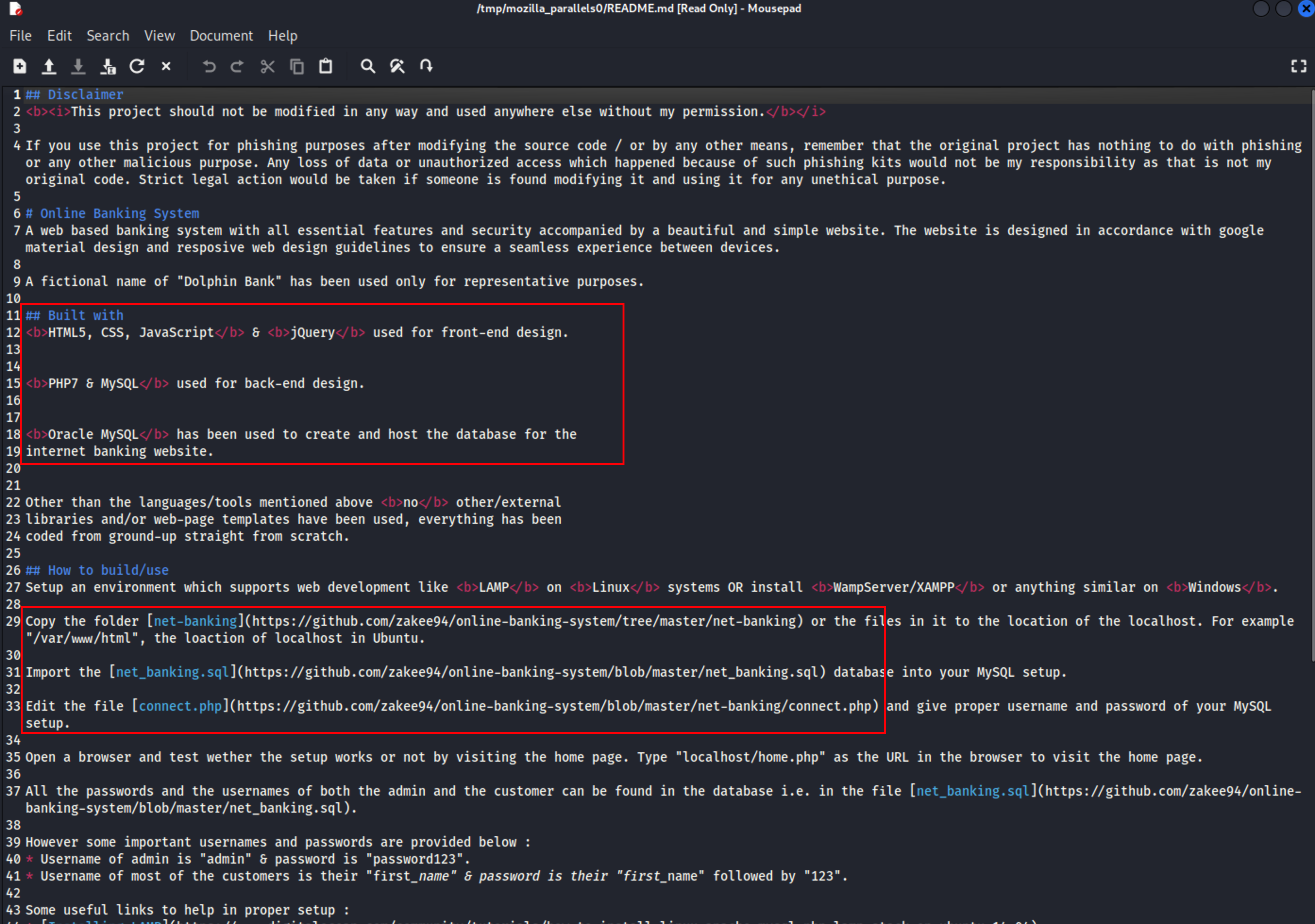Image resolution: width=1315 pixels, height=924 pixels.
Task: Cut the selection with the scissors icon
Action: coord(268,67)
